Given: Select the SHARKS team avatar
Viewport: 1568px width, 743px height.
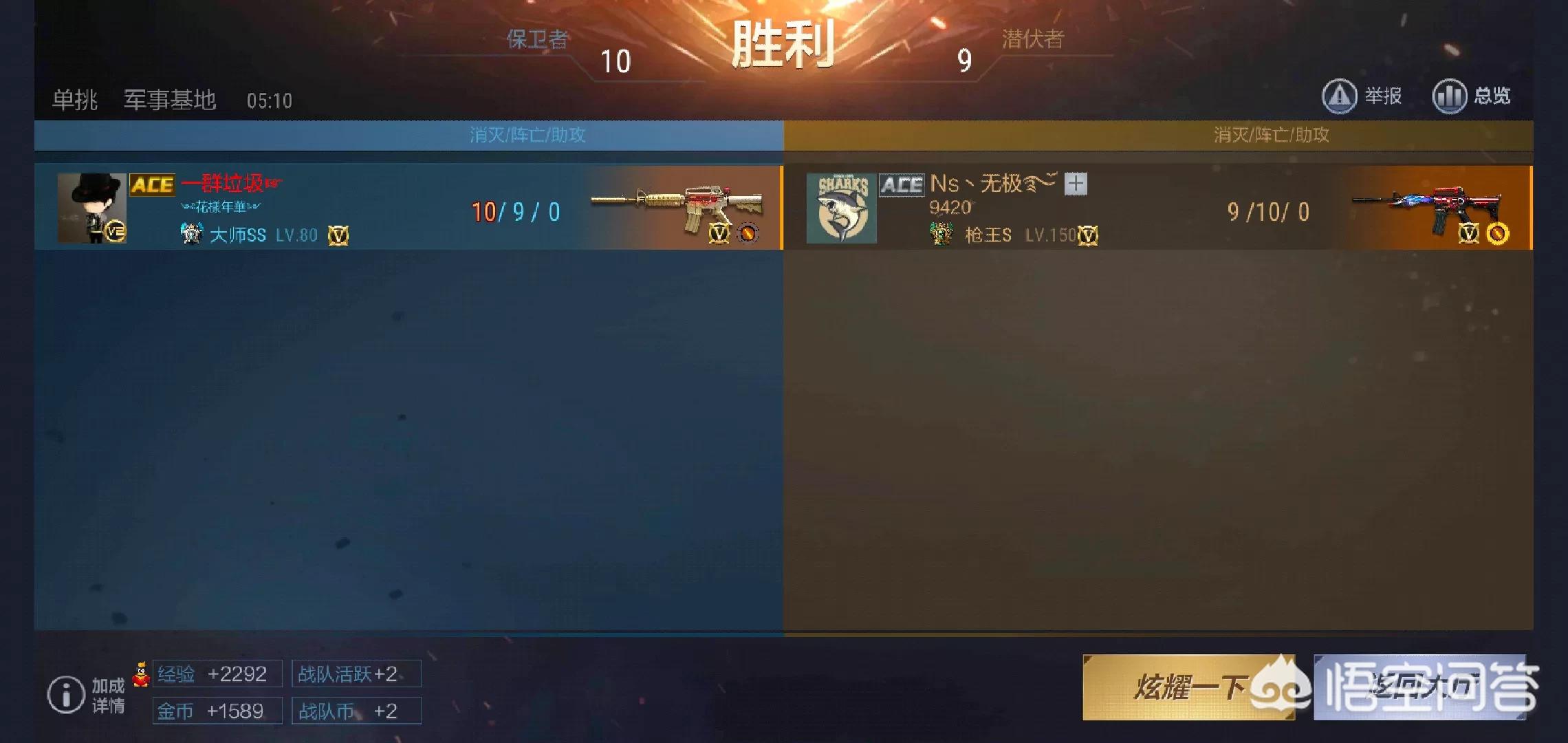Looking at the screenshot, I should 842,208.
